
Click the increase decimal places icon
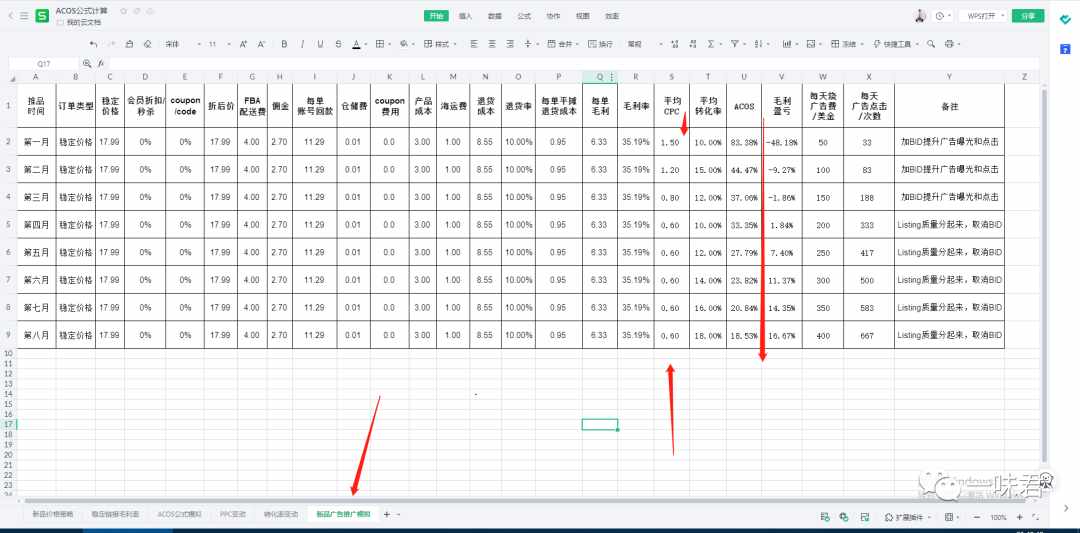coord(674,44)
